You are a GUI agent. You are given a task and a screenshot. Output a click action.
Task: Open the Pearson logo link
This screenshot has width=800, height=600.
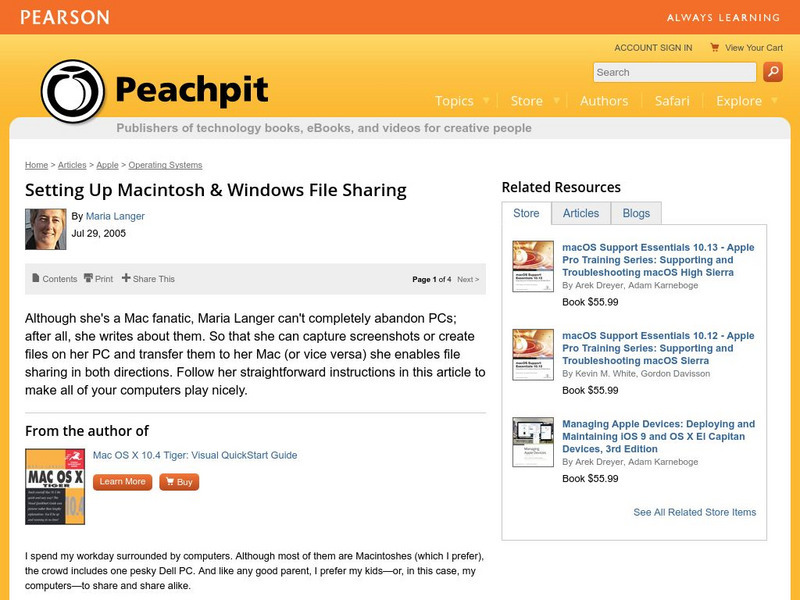click(64, 17)
